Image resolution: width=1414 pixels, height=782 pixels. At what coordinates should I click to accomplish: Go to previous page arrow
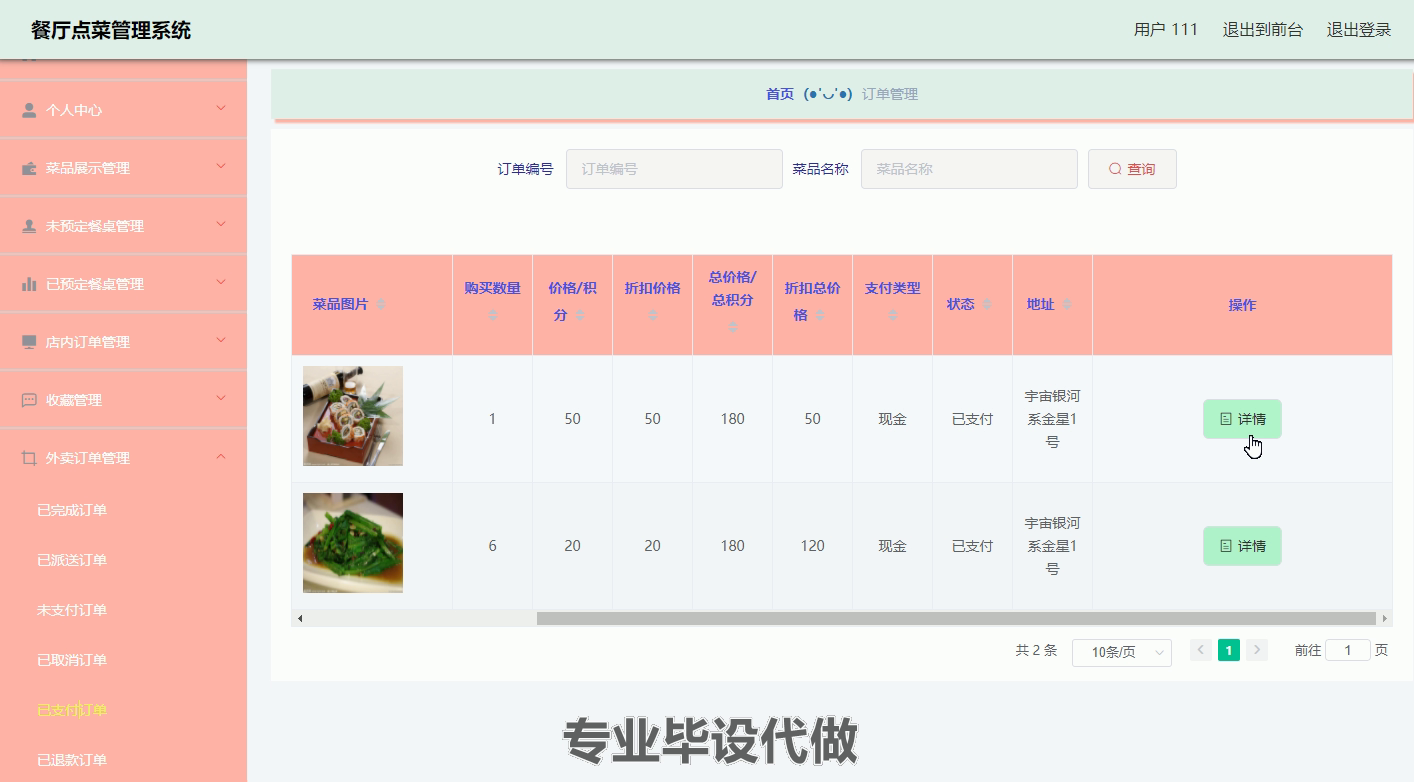click(x=1201, y=650)
